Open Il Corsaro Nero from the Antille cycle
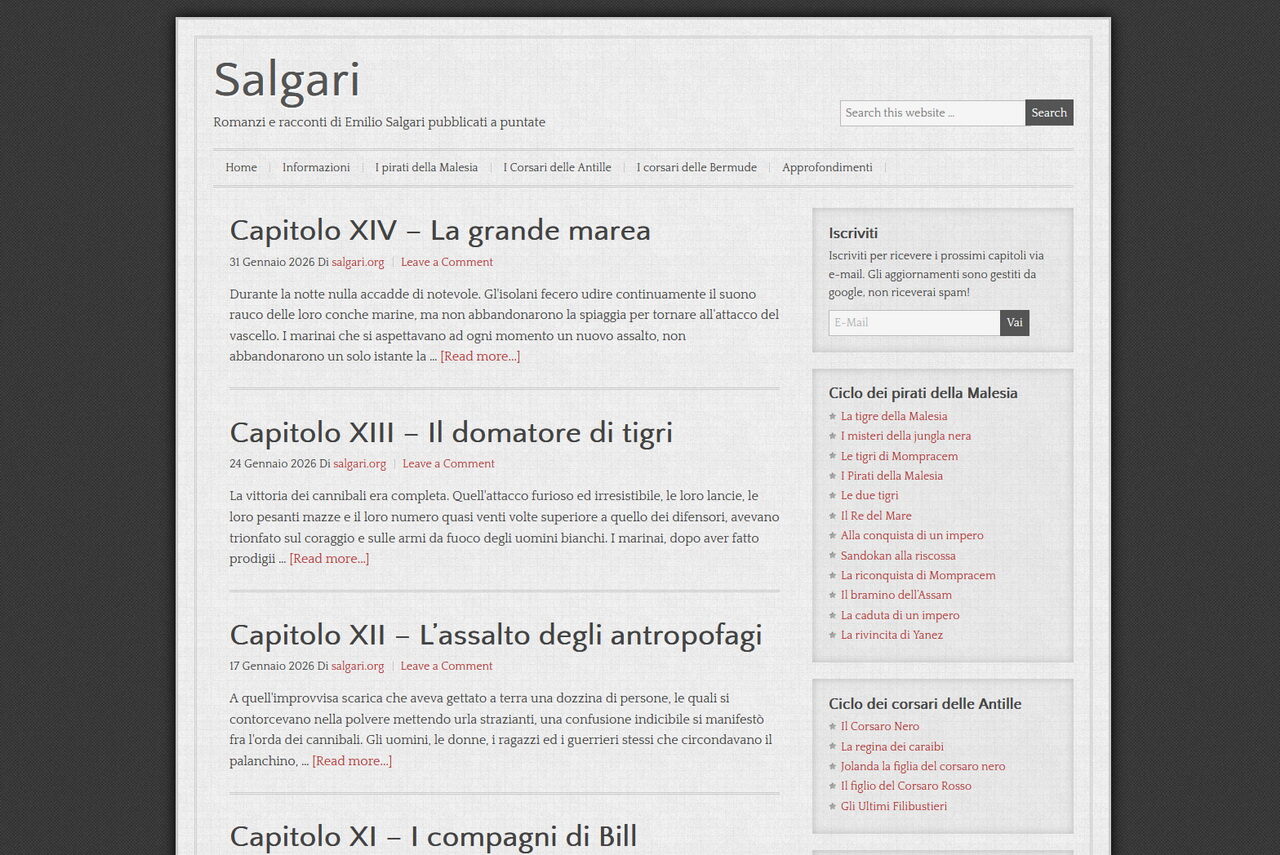Viewport: 1280px width, 855px height. 880,726
